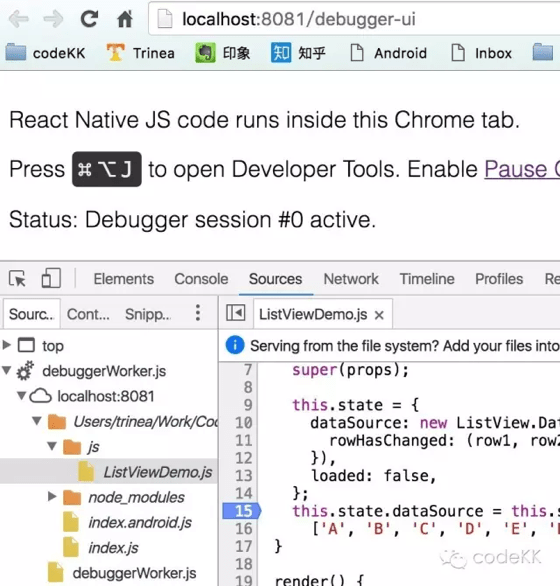
Task: Select the Sourc... navigator tab
Action: (32, 314)
